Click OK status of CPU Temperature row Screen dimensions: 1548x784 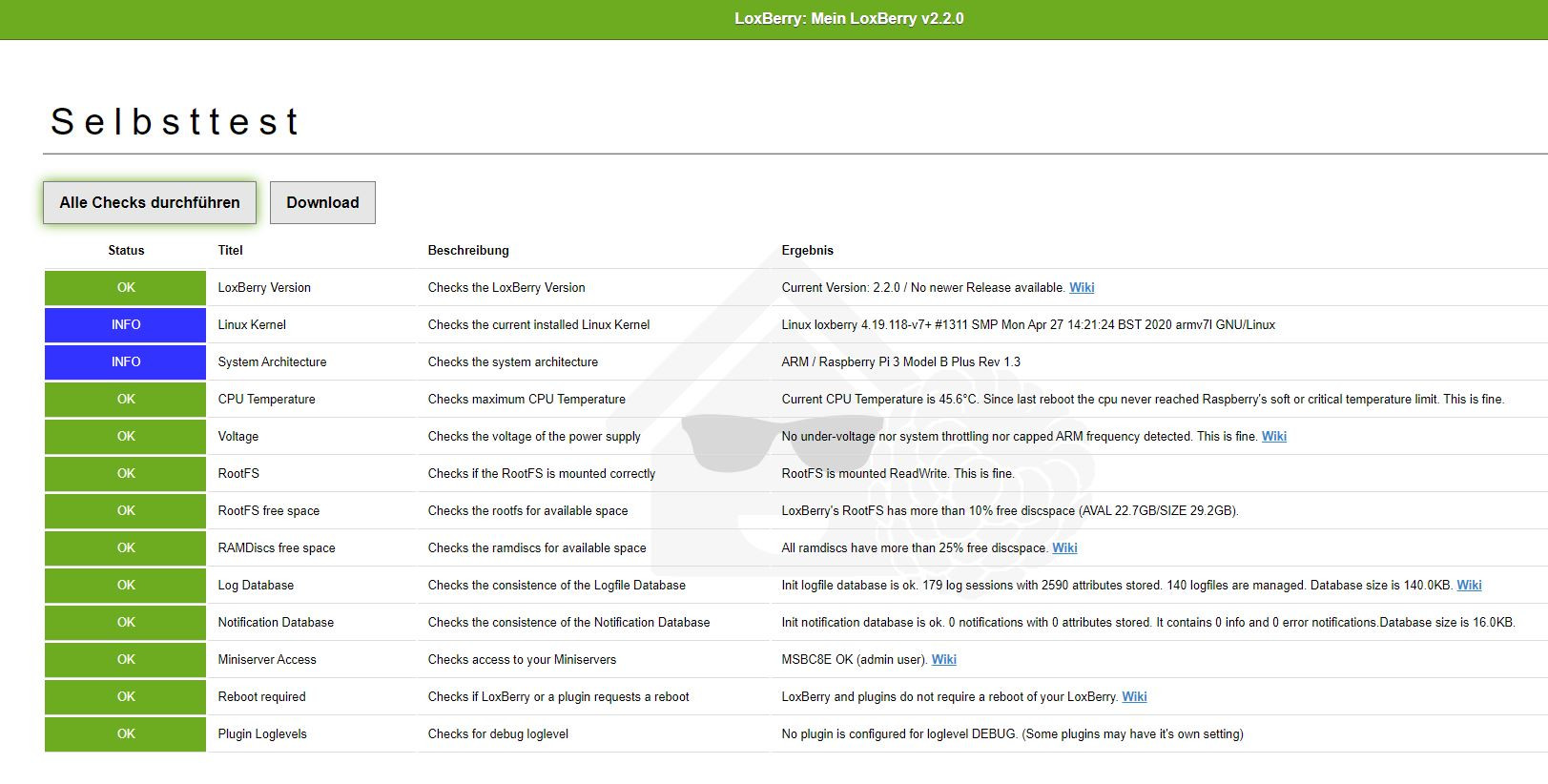click(x=125, y=399)
